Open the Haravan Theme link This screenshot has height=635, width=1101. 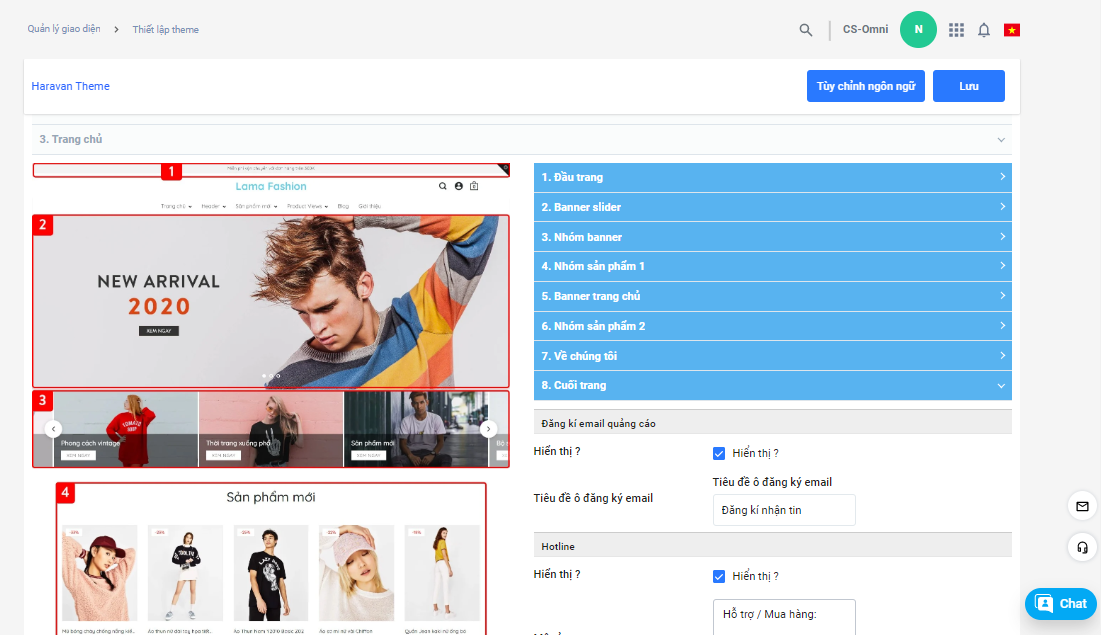pos(71,86)
